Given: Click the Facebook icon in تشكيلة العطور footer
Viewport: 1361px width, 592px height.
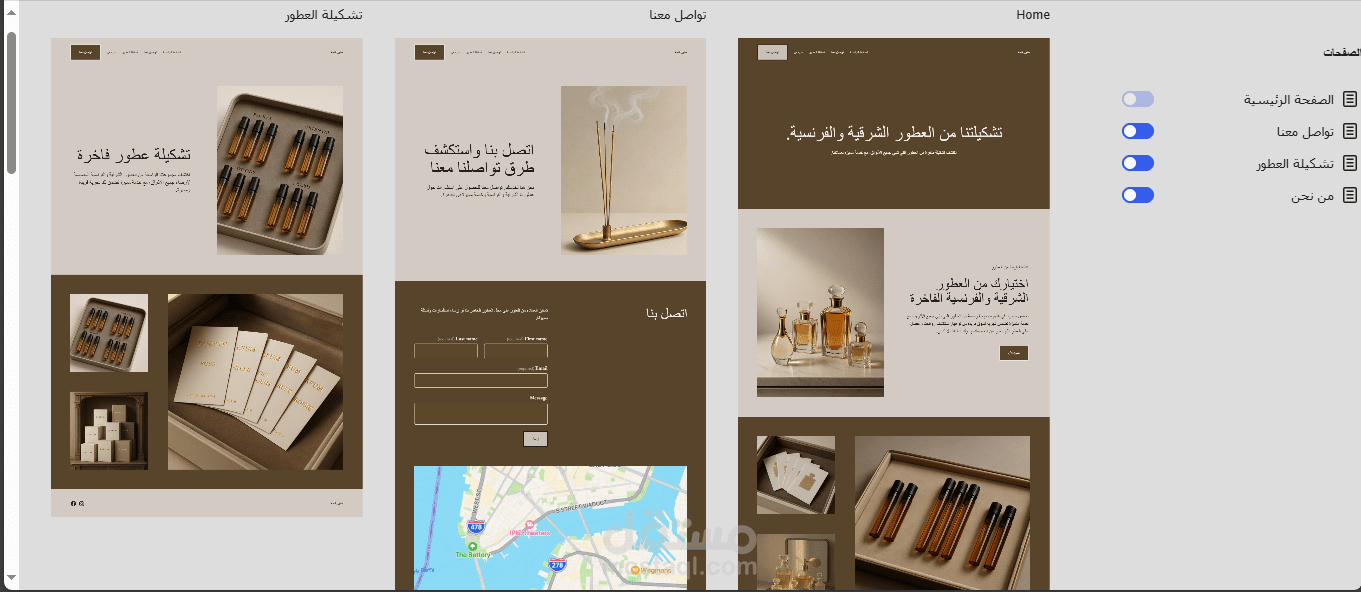Looking at the screenshot, I should (x=73, y=503).
